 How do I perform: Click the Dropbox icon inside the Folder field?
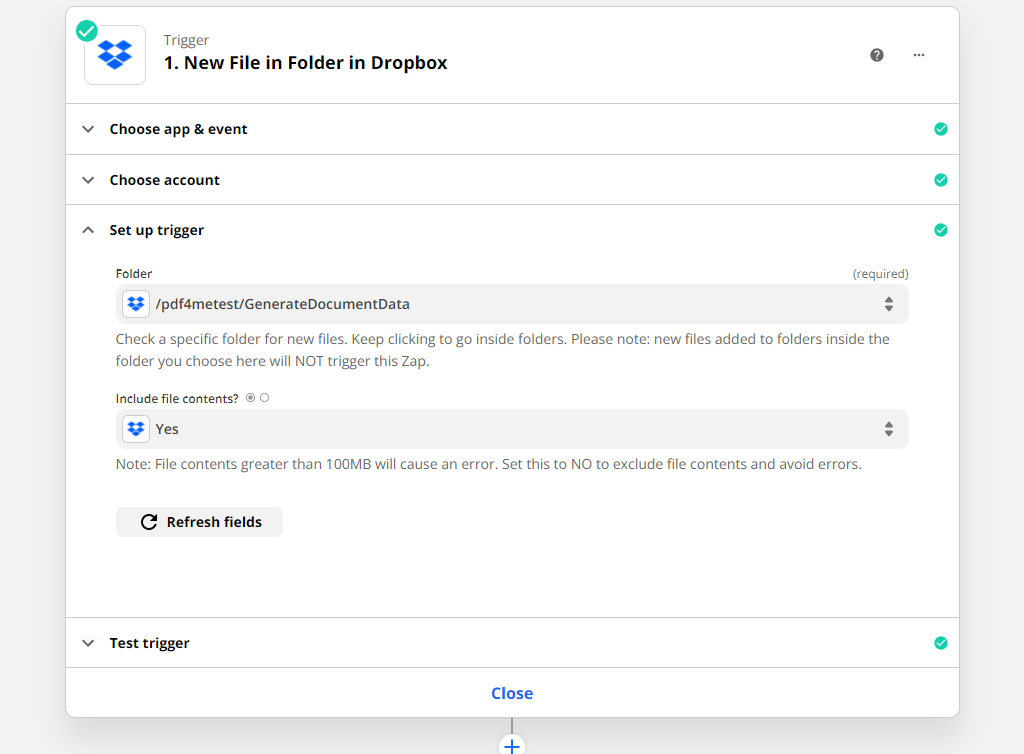point(135,303)
